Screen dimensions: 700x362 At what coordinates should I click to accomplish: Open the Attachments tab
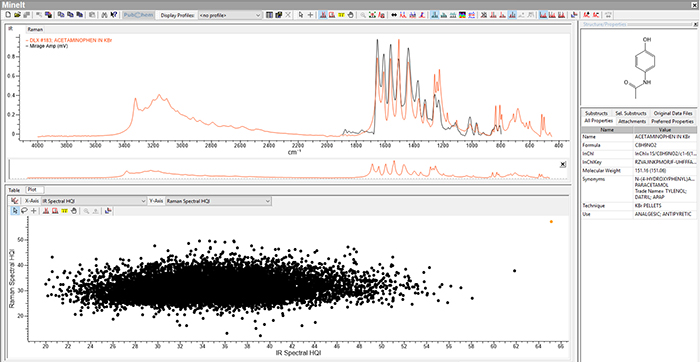(x=632, y=121)
